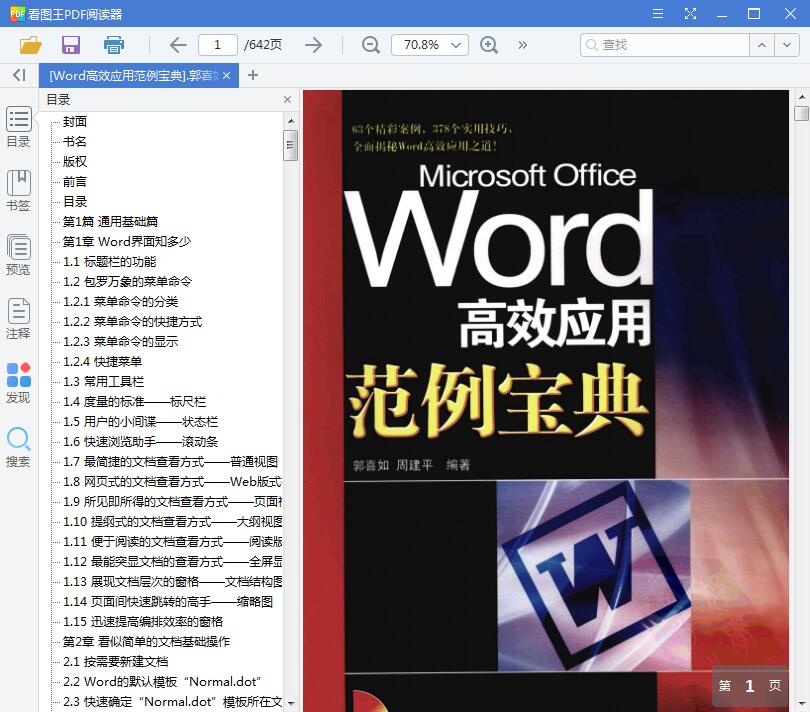
Task: Go to 1.2.1 菜单命令的分类
Action: (x=120, y=302)
